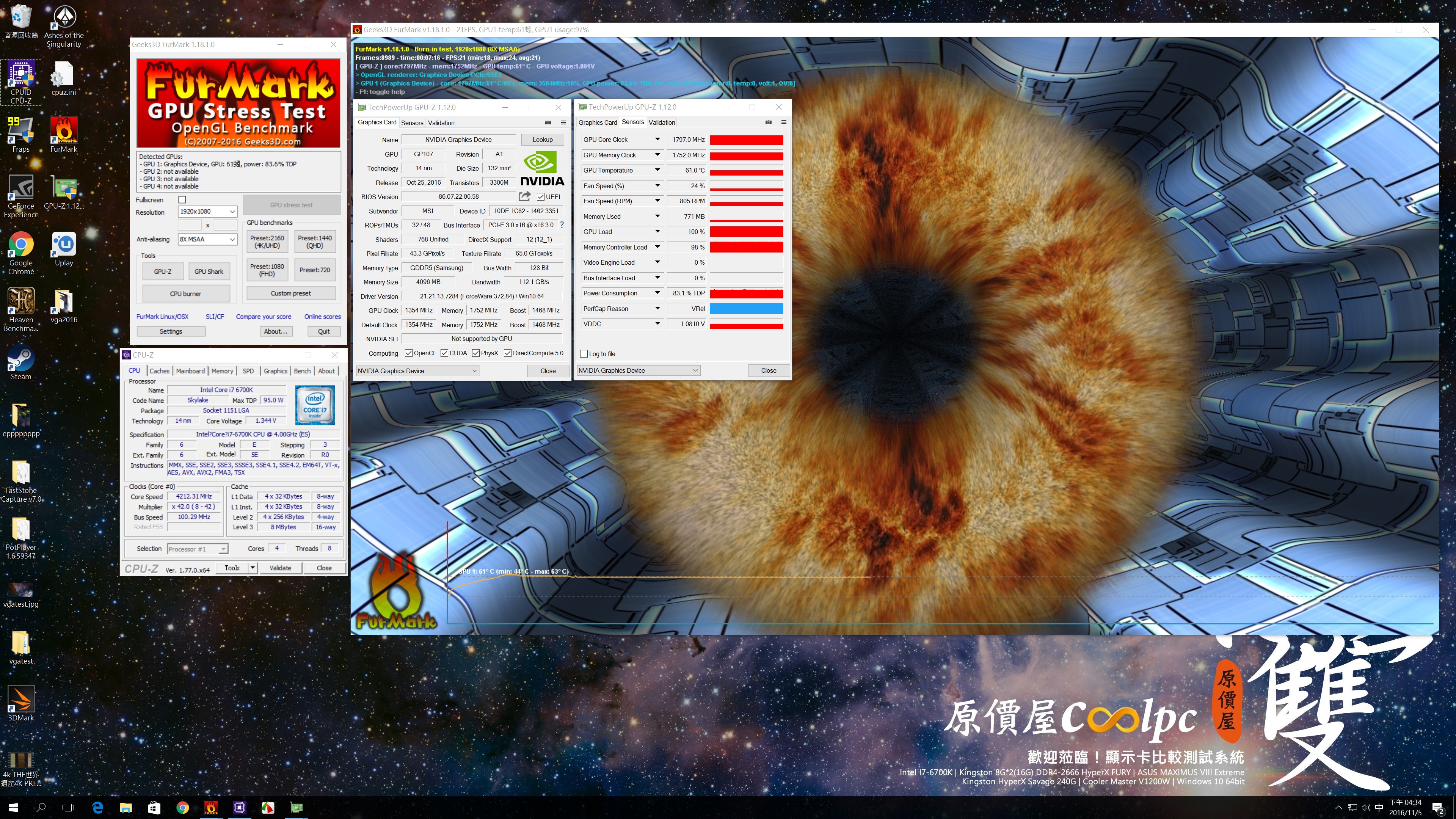Expand the Power Consumption sensor dropdown
This screenshot has width=1456, height=819.
tap(657, 293)
